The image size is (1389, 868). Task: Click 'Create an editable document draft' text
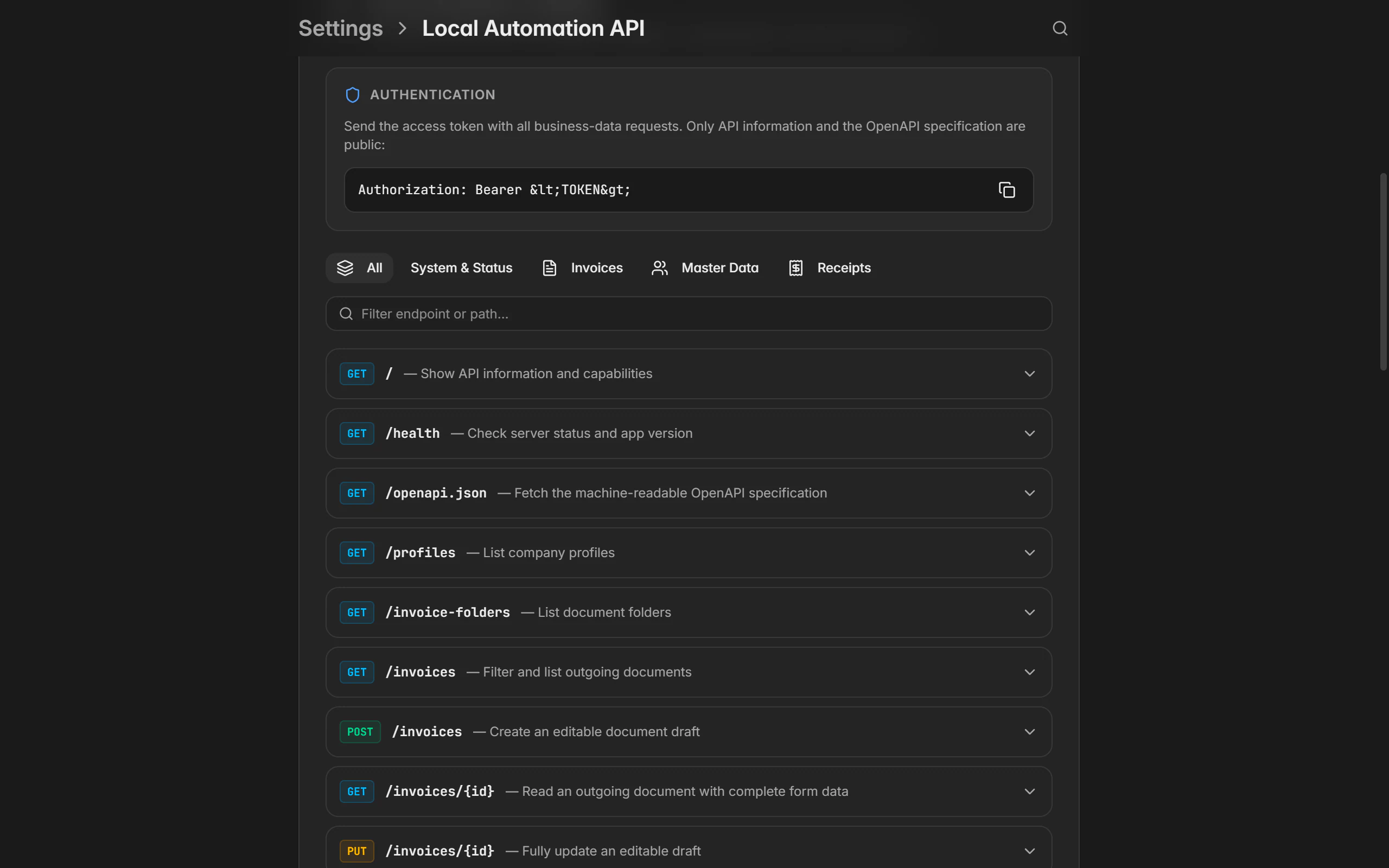595,732
